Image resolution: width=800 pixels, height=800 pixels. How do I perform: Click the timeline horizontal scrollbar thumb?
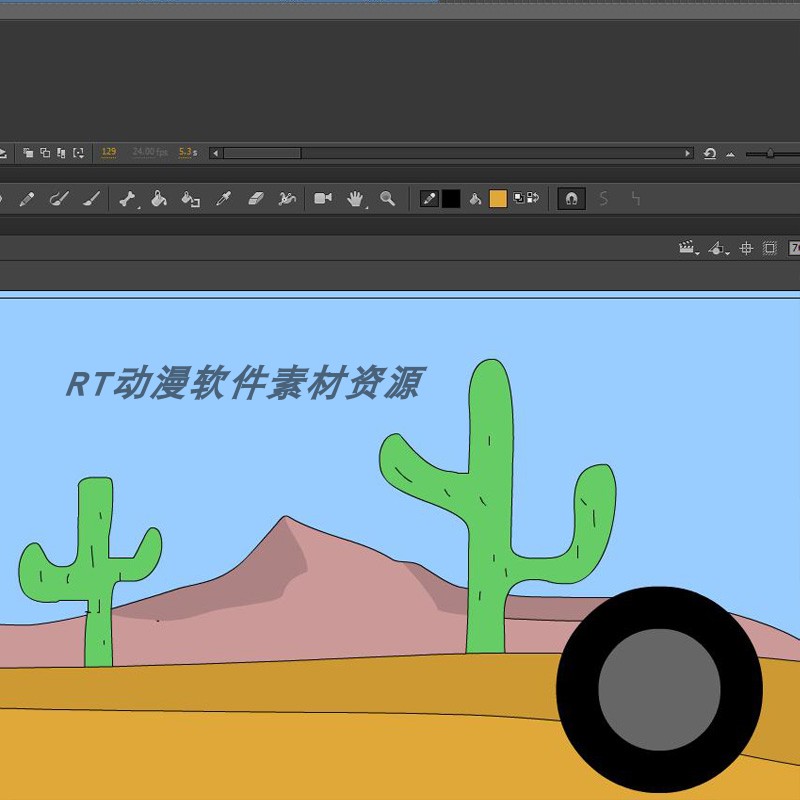pyautogui.click(x=262, y=153)
